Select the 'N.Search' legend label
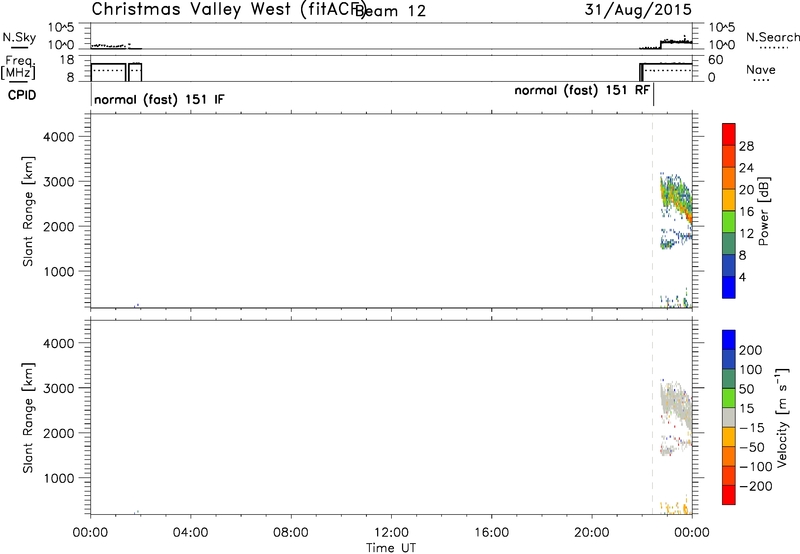Viewport: 800px width, 554px height. click(x=772, y=37)
